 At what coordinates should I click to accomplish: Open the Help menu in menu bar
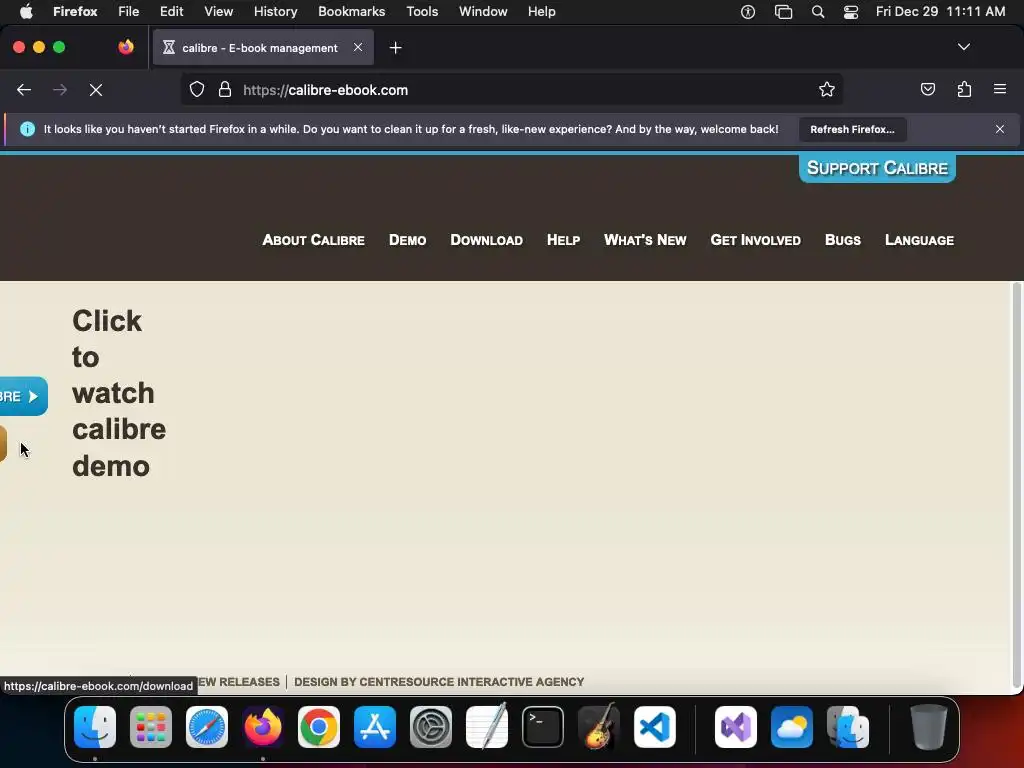tap(542, 12)
